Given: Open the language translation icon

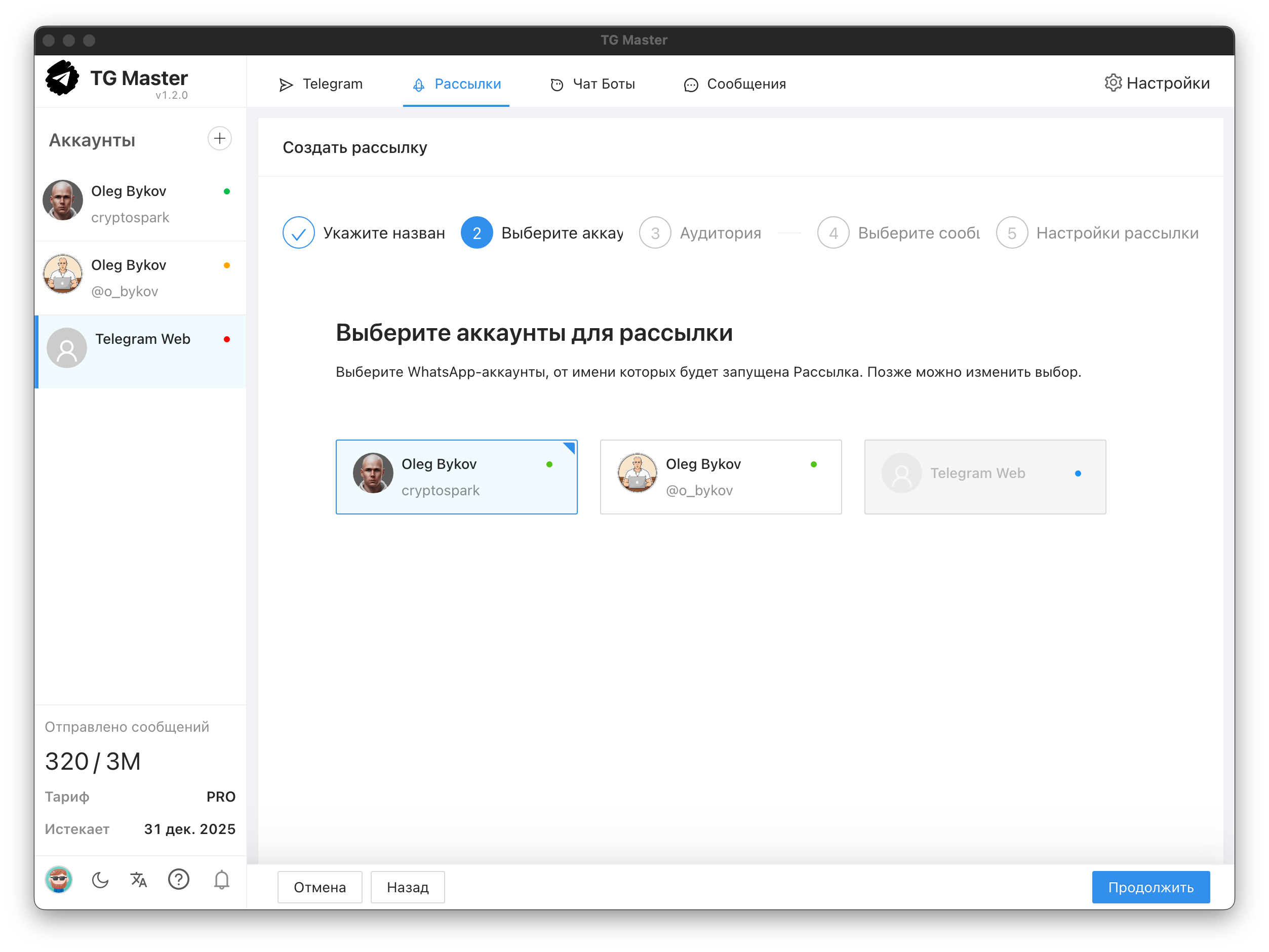Looking at the screenshot, I should [x=138, y=880].
